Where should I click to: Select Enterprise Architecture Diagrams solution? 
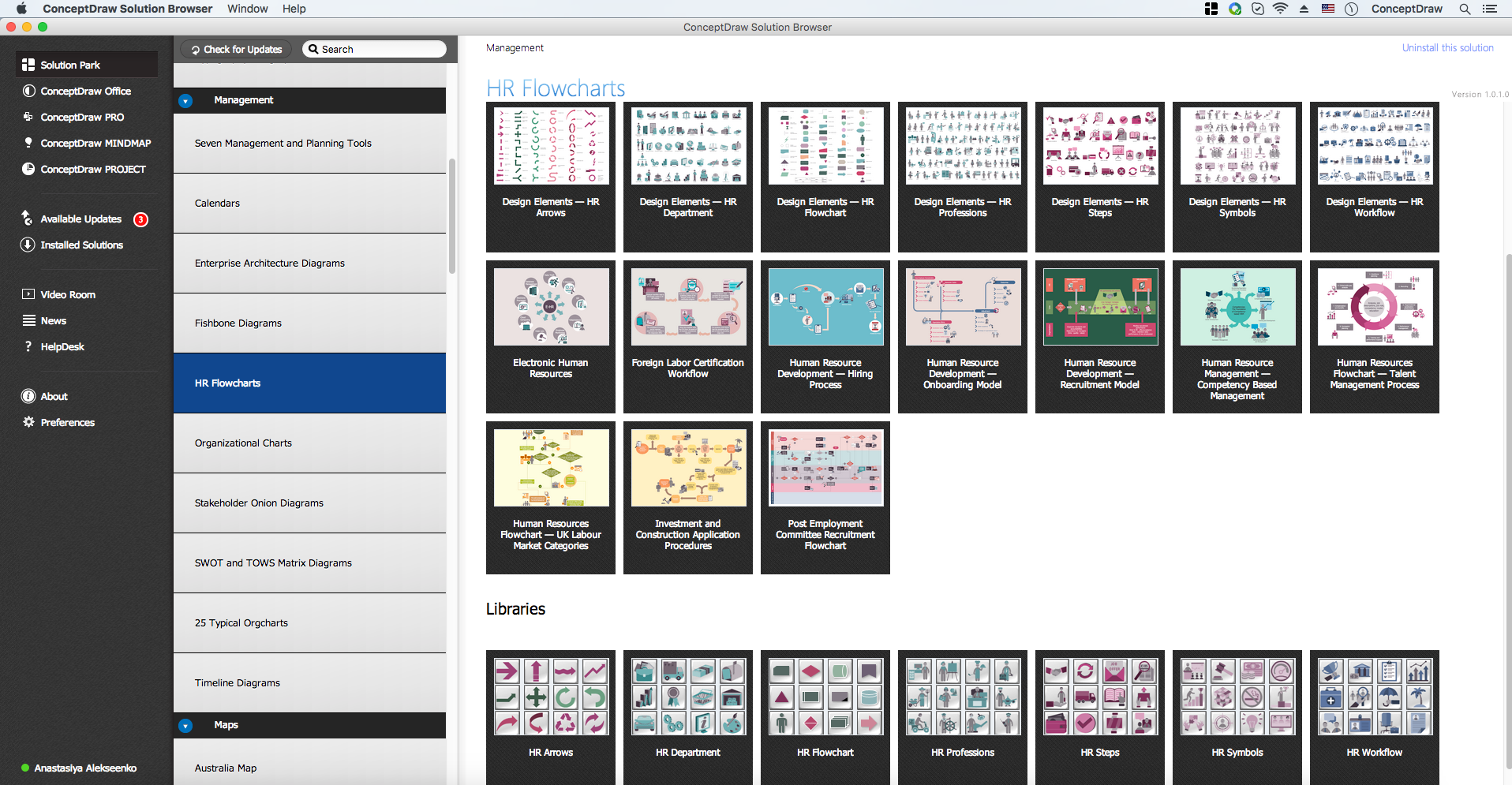(309, 263)
